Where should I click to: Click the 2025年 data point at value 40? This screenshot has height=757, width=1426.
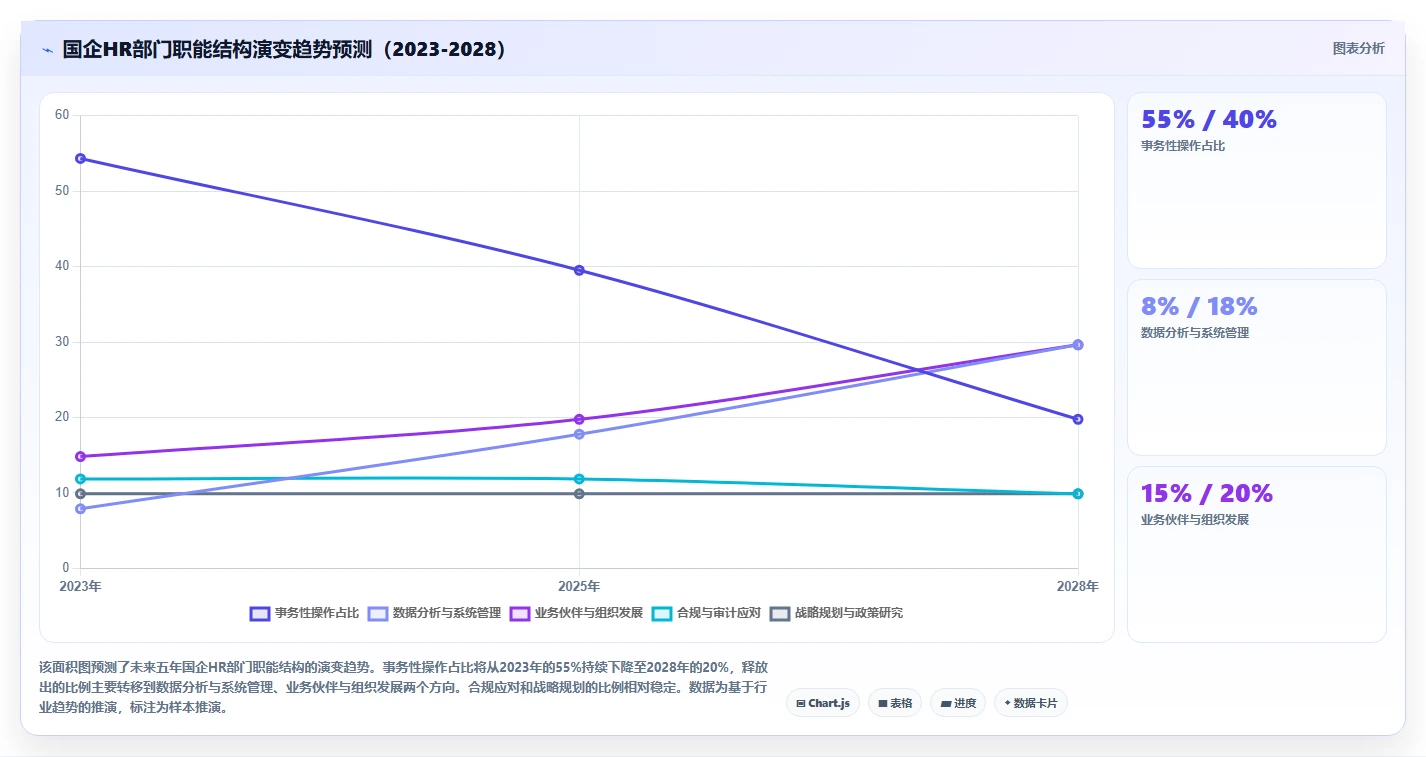(x=579, y=270)
